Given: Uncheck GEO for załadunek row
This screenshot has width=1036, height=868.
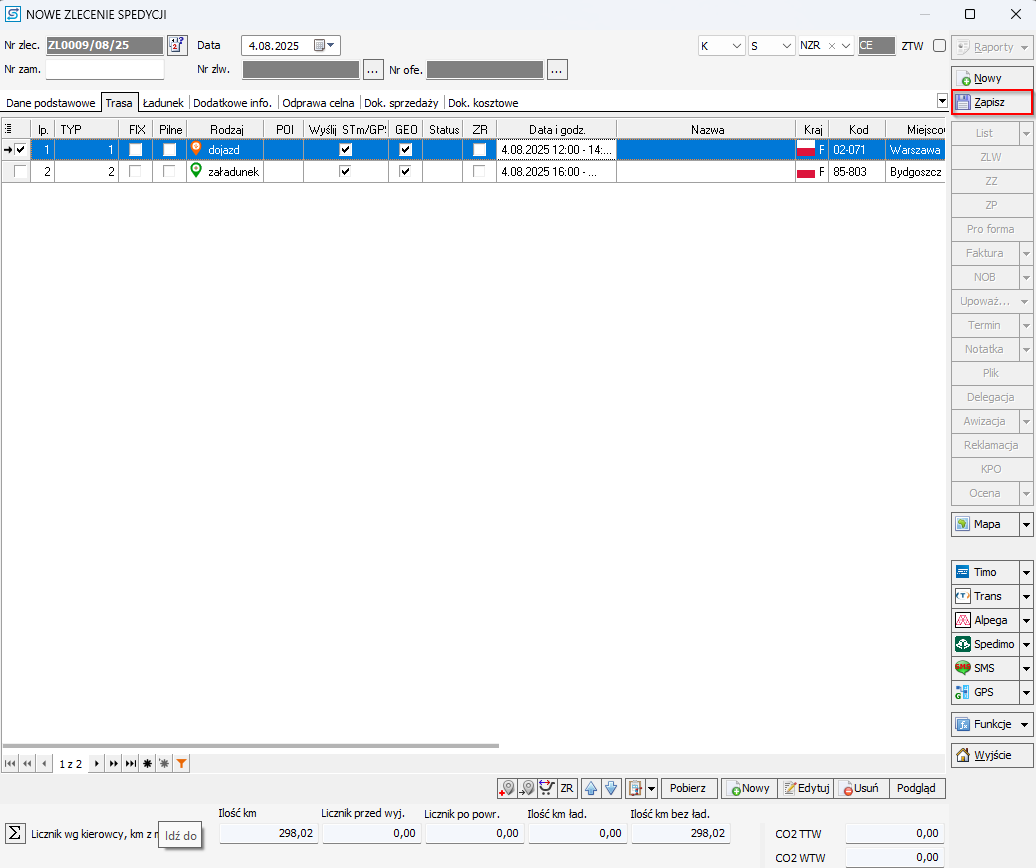Looking at the screenshot, I should tap(405, 172).
